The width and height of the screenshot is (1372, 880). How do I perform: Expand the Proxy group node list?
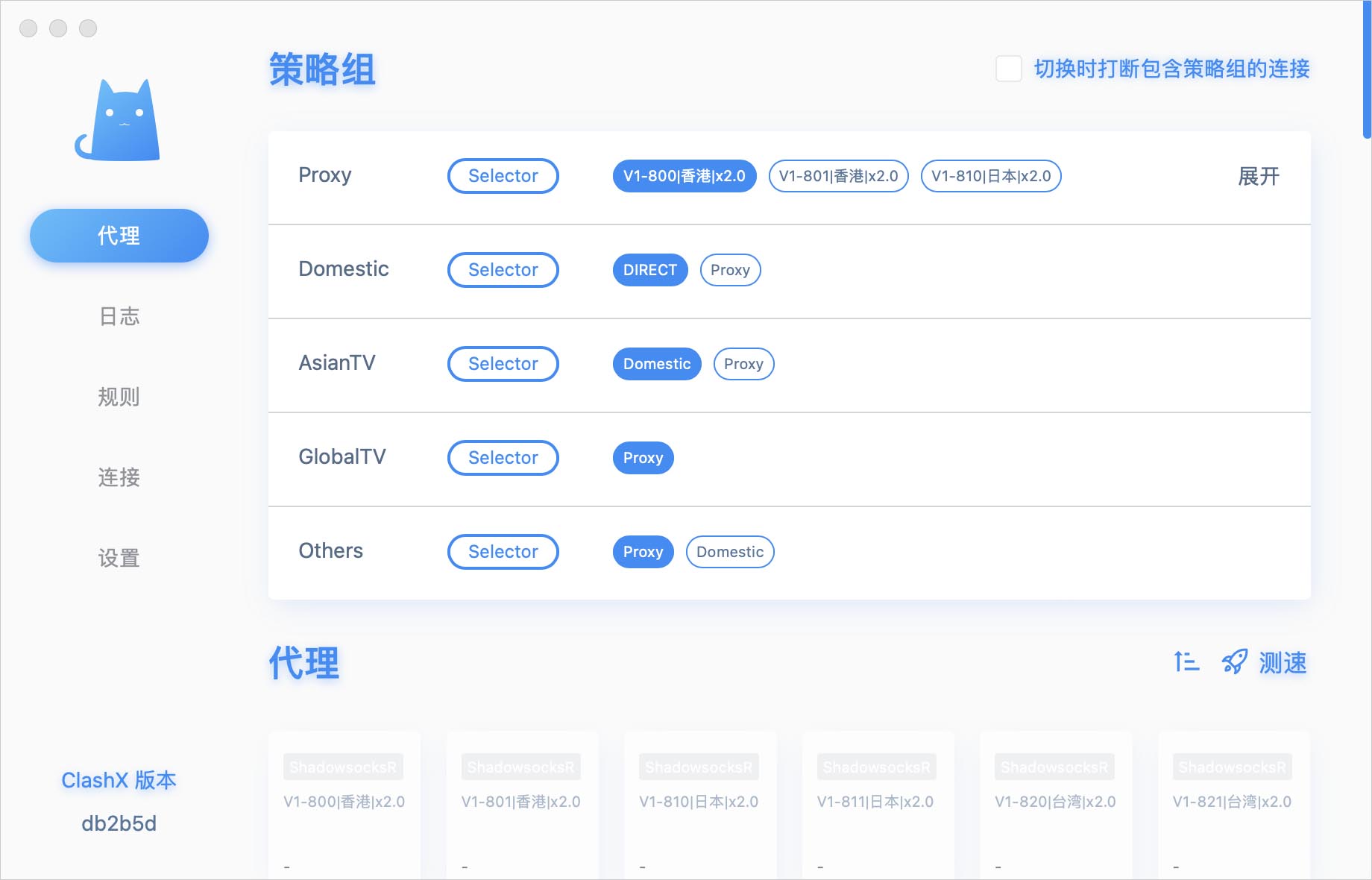[x=1258, y=177]
